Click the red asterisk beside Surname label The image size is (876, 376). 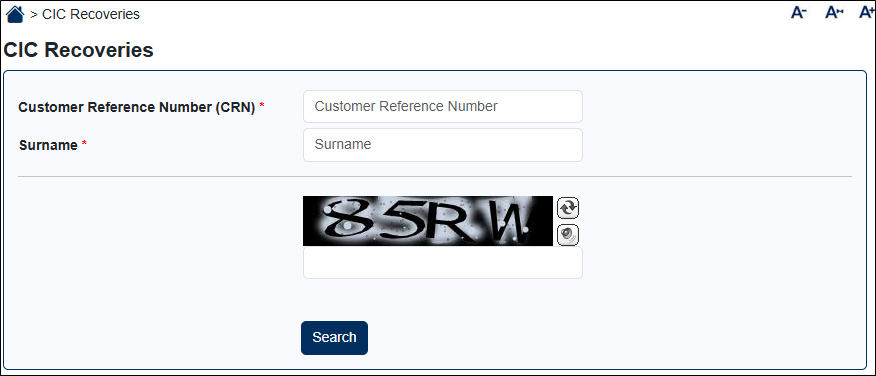(x=84, y=144)
